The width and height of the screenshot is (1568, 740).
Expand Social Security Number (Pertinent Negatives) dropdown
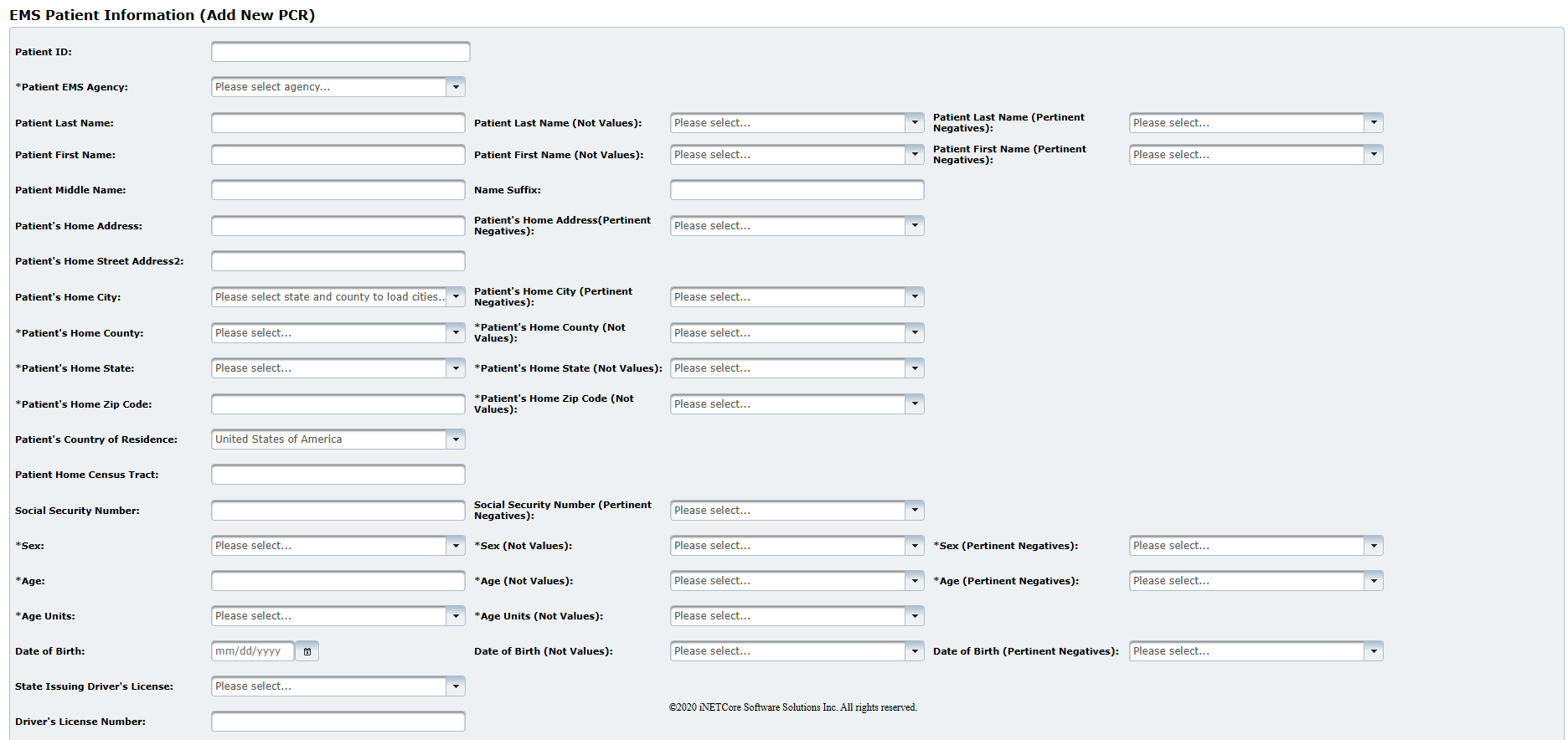pos(797,511)
